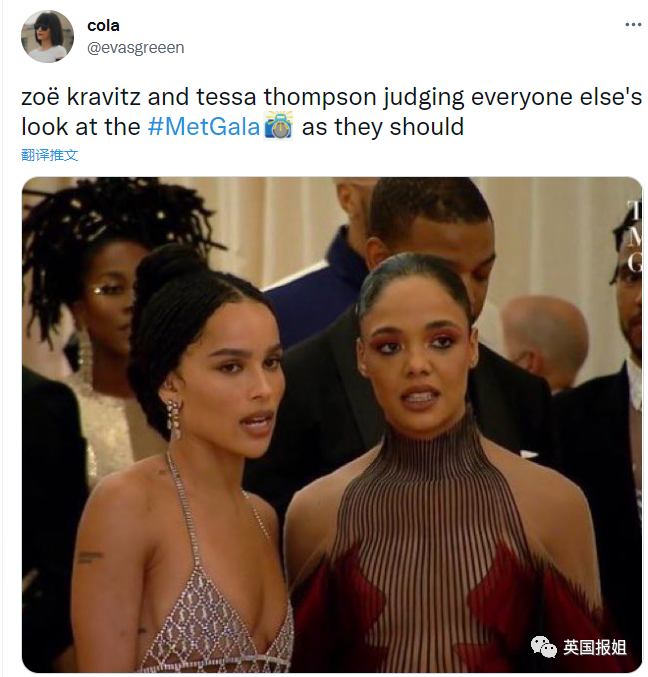Screen dimensions: 648x677
Task: Open the @evasgreeen handle
Action: pos(136,47)
